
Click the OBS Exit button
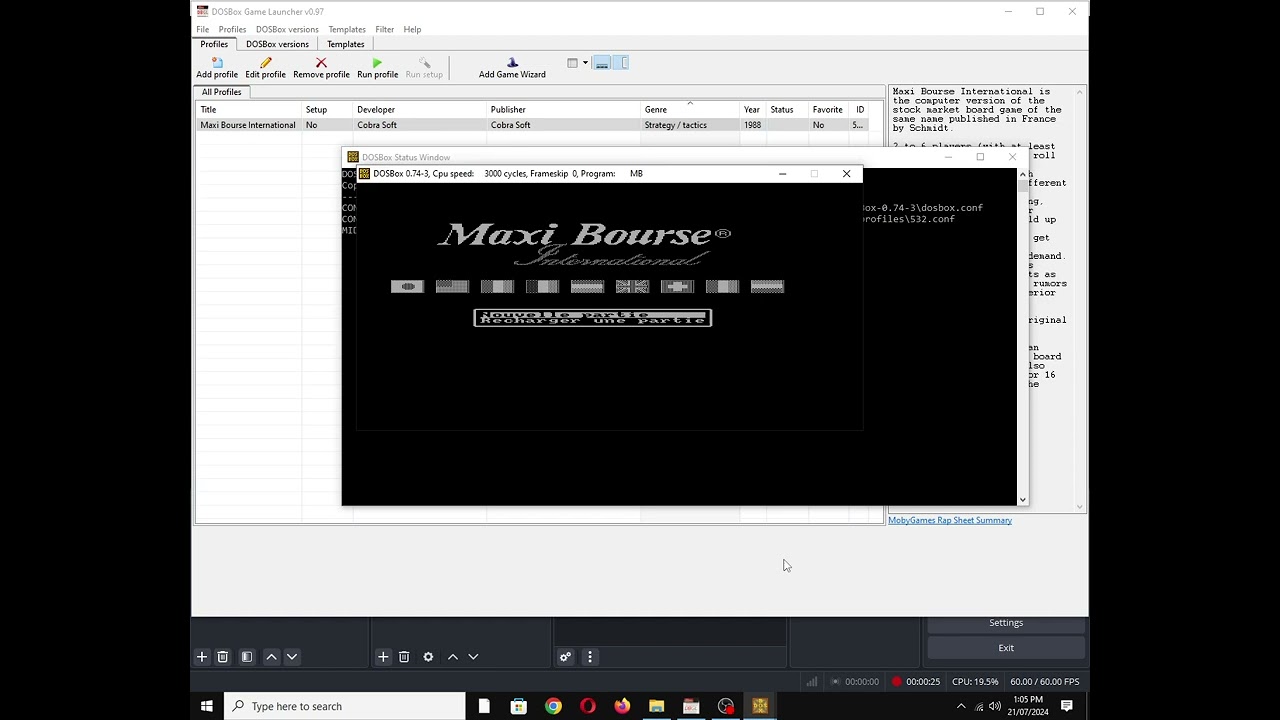pyautogui.click(x=1006, y=648)
